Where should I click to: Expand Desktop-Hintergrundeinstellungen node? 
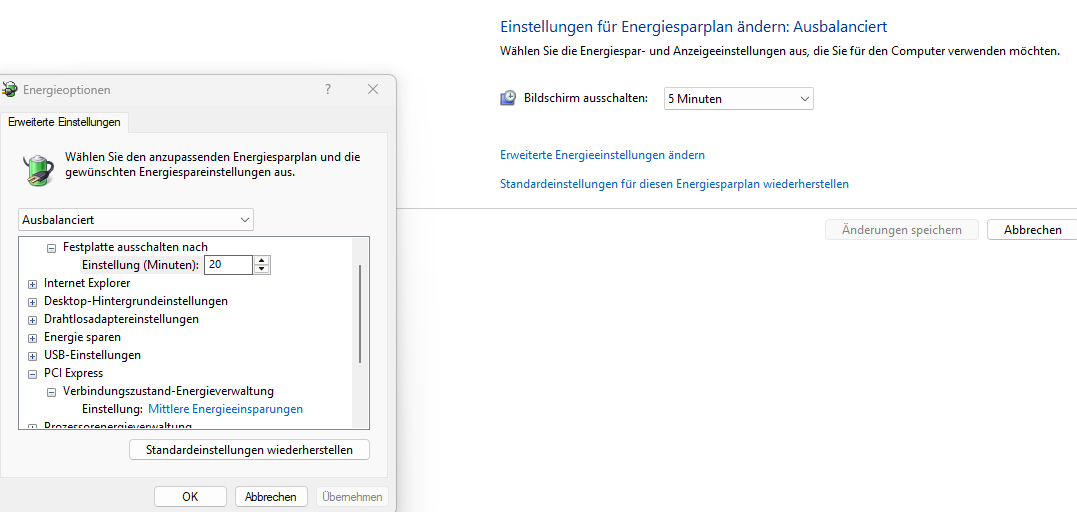click(32, 302)
